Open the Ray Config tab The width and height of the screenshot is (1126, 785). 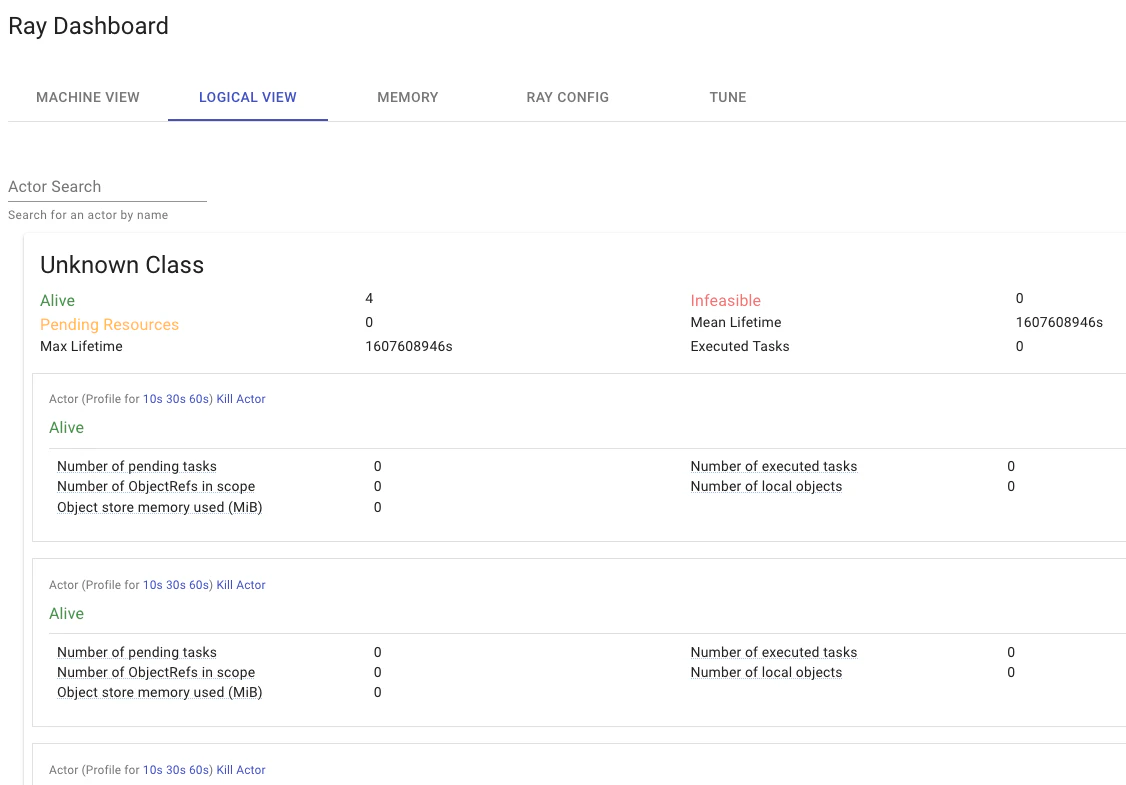[x=567, y=98]
